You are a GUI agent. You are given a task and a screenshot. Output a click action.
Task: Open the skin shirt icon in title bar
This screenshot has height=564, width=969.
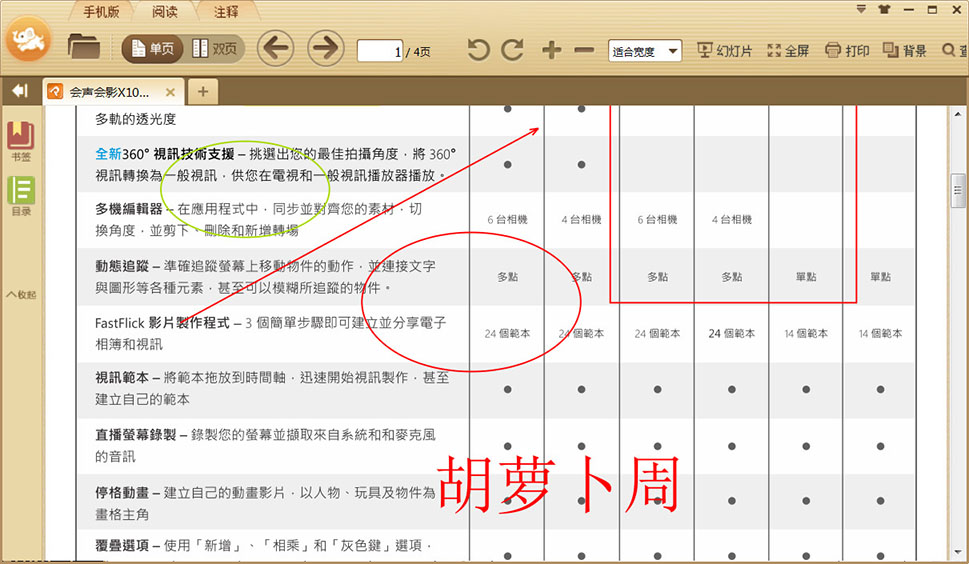[x=884, y=9]
